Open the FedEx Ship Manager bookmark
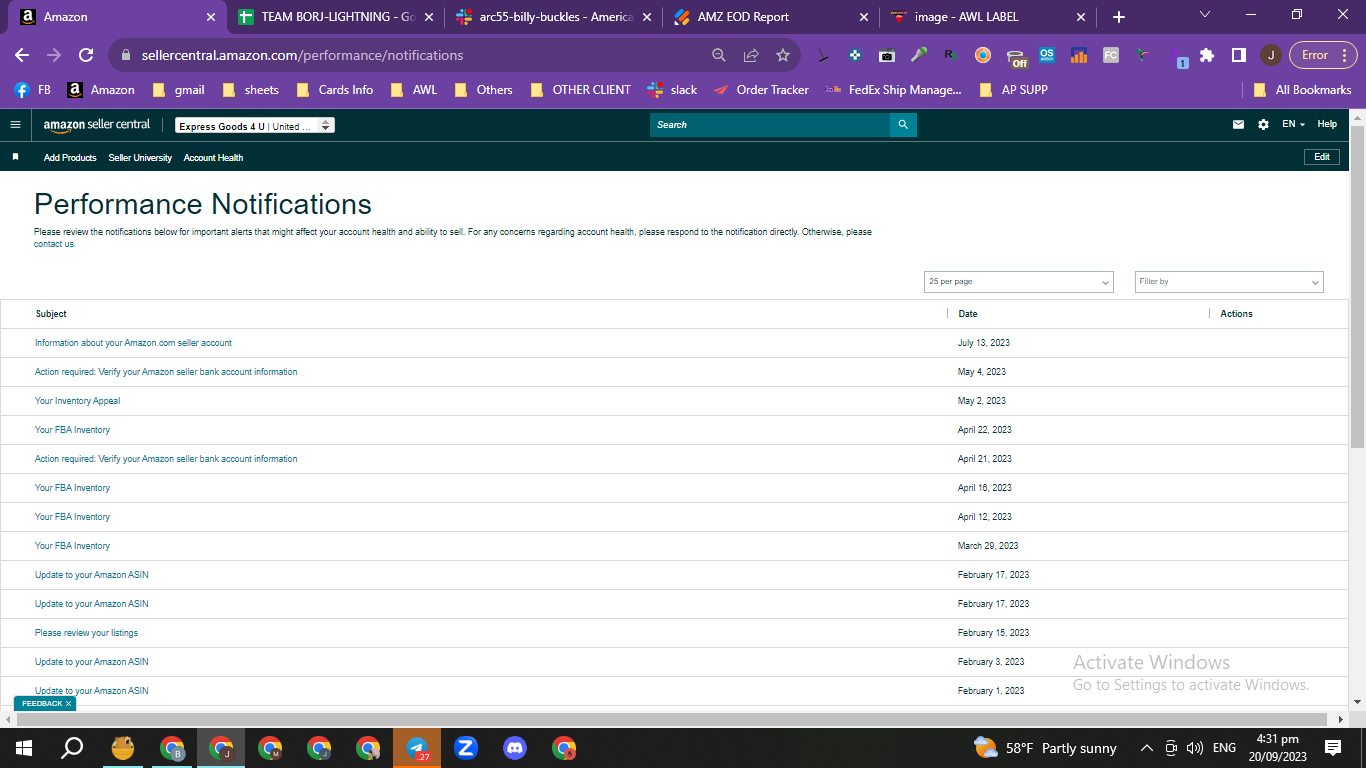Viewport: 1366px width, 768px height. (893, 90)
